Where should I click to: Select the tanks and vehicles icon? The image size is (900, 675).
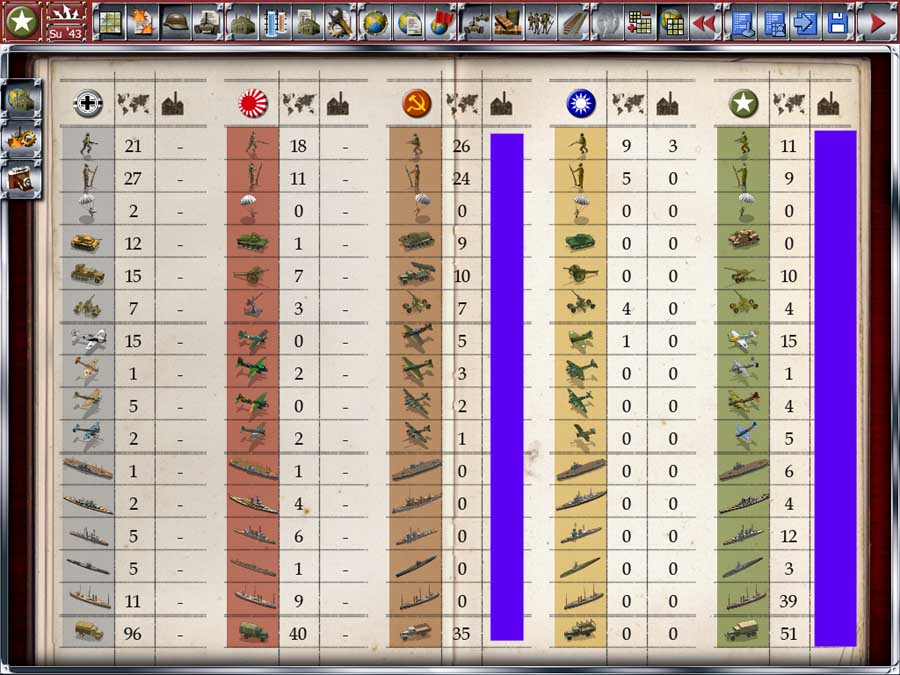(476, 22)
